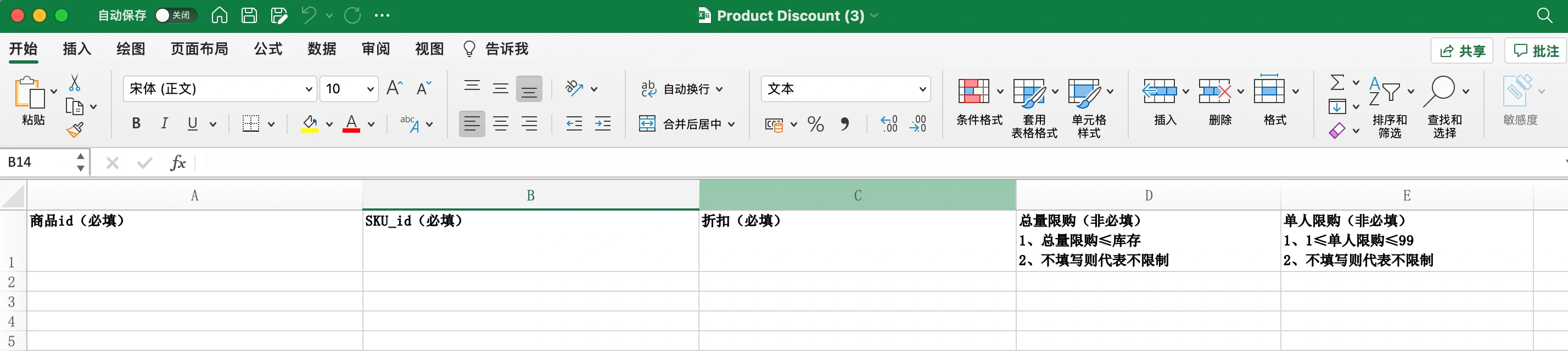
Task: Toggle italic formatting
Action: point(164,124)
